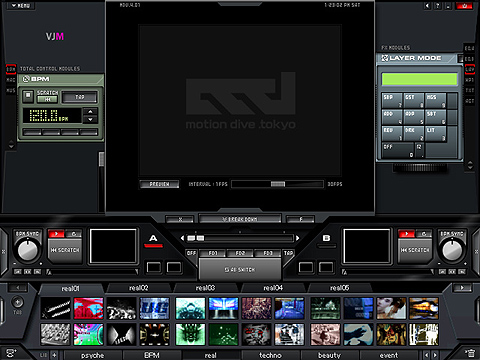Viewport: 480px width, 360px height.
Task: Click the F button right of BREAK DOWN
Action: 301,219
